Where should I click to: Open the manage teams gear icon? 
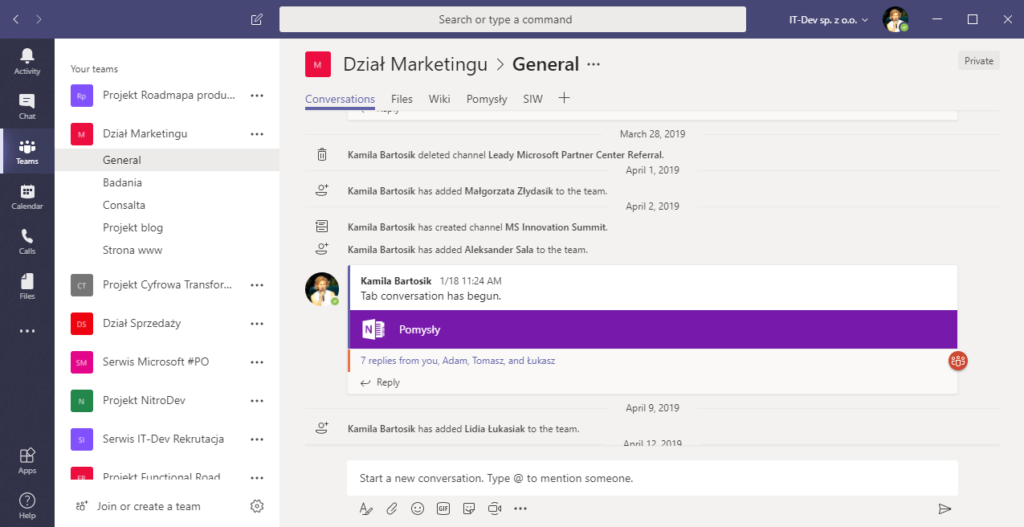pos(257,506)
